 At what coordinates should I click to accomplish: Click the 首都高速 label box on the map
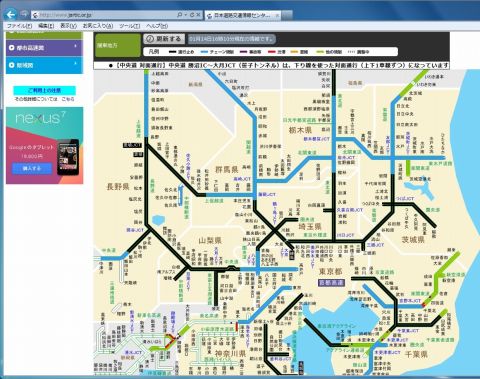click(331, 283)
